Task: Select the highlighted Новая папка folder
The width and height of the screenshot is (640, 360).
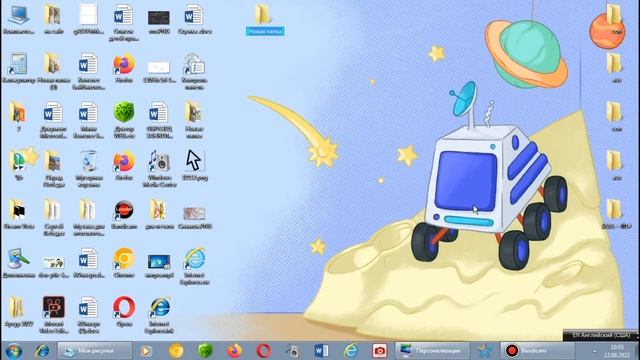Action: pos(264,20)
